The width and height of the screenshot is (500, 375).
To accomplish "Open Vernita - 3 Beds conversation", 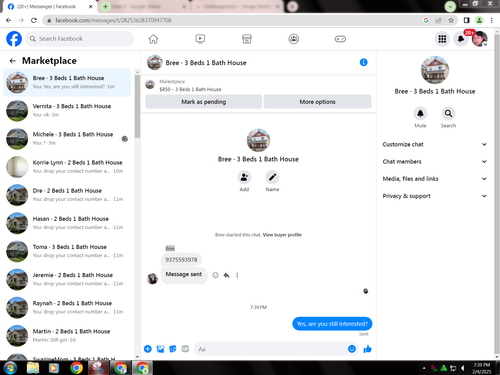I will click(x=67, y=110).
